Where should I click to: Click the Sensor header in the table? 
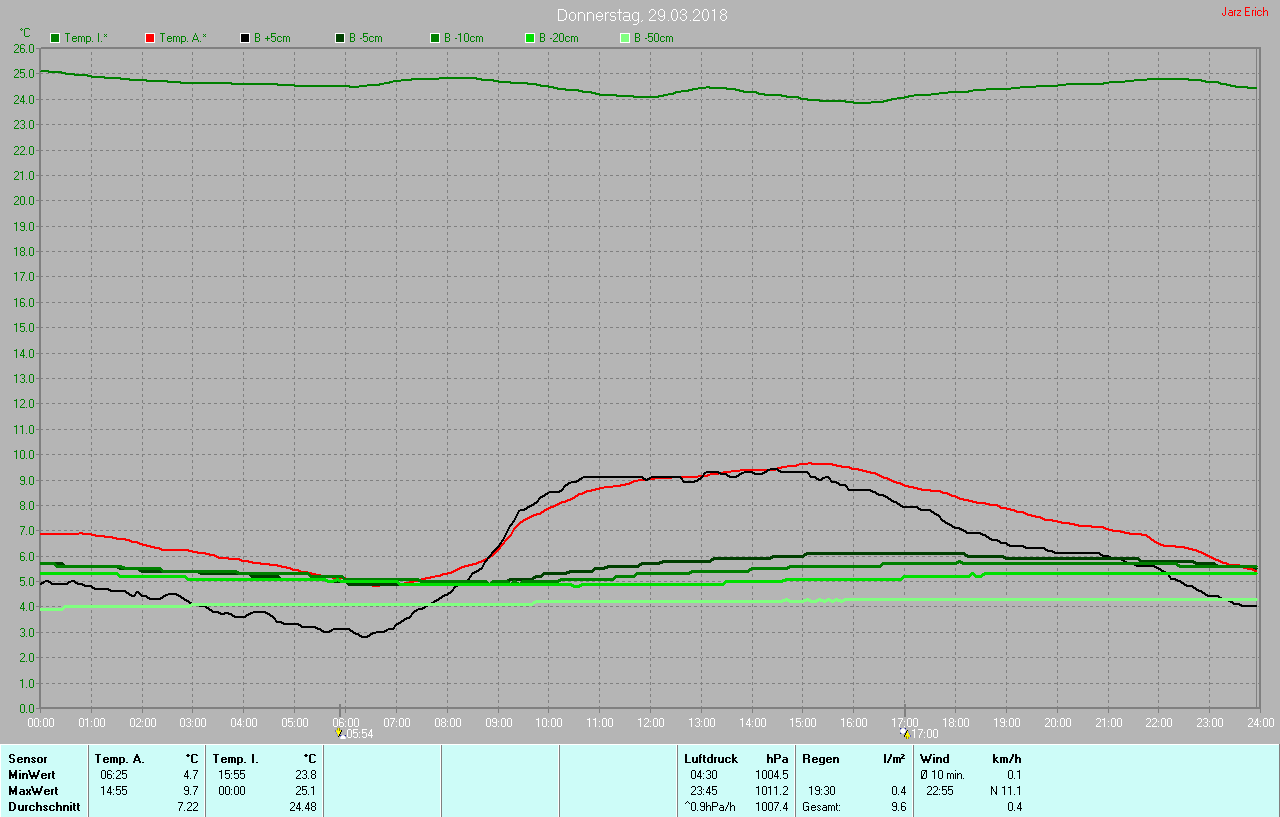[x=27, y=759]
